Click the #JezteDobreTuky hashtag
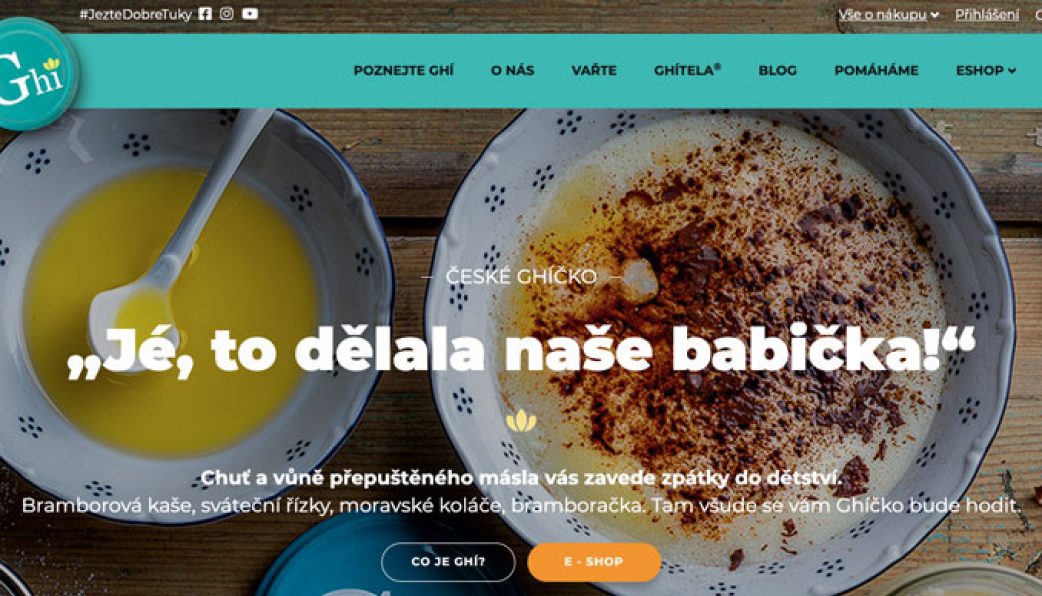The image size is (1042, 596). [x=136, y=14]
